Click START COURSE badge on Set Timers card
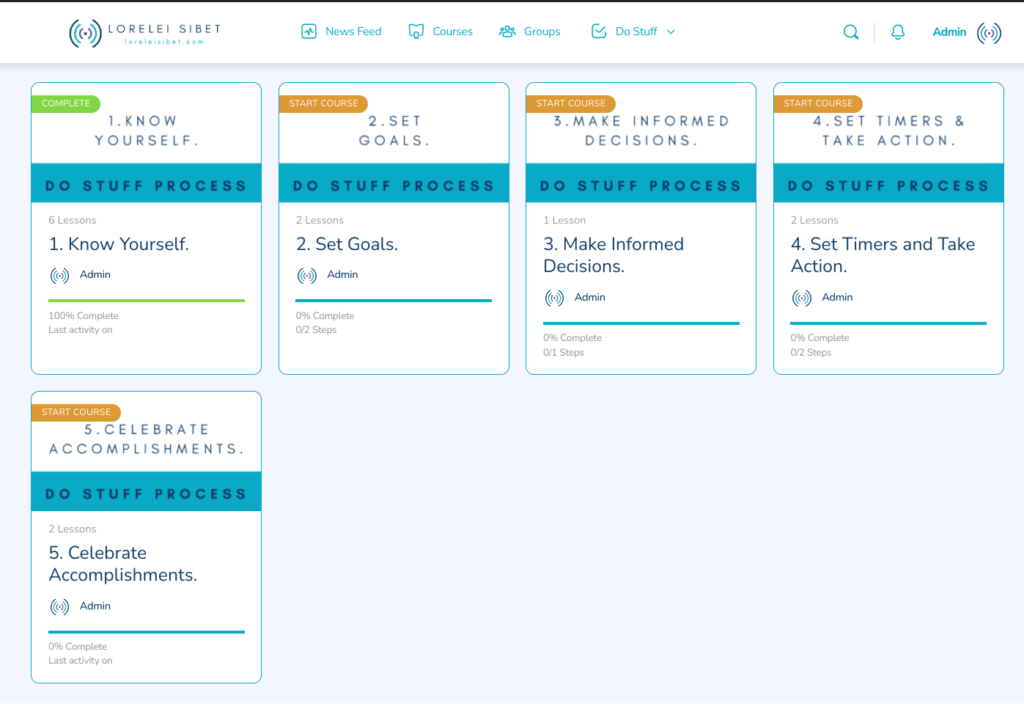Viewport: 1024px width, 704px height. coord(818,103)
